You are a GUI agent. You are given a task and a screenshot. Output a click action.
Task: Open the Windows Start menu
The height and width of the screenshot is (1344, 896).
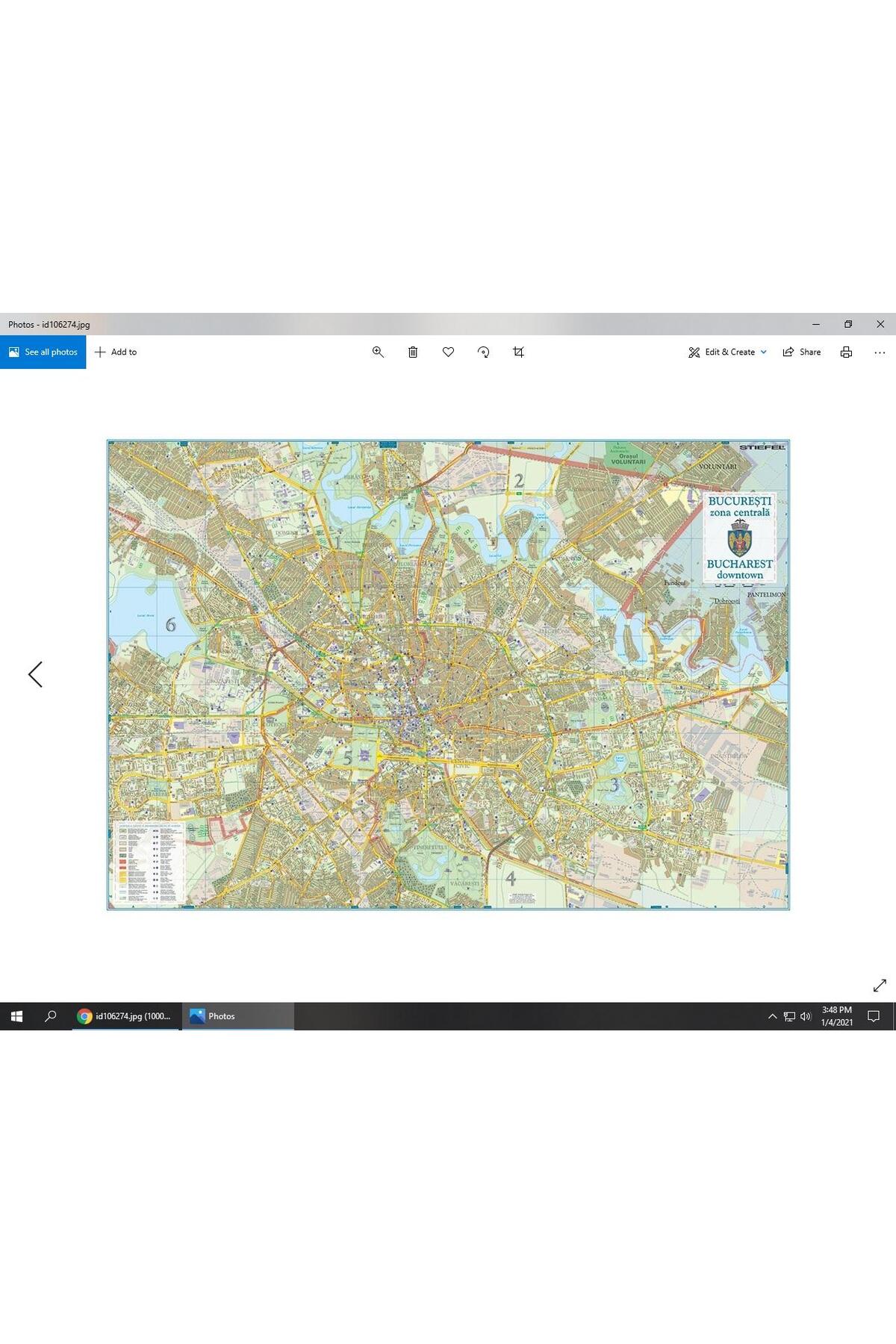click(x=16, y=1016)
